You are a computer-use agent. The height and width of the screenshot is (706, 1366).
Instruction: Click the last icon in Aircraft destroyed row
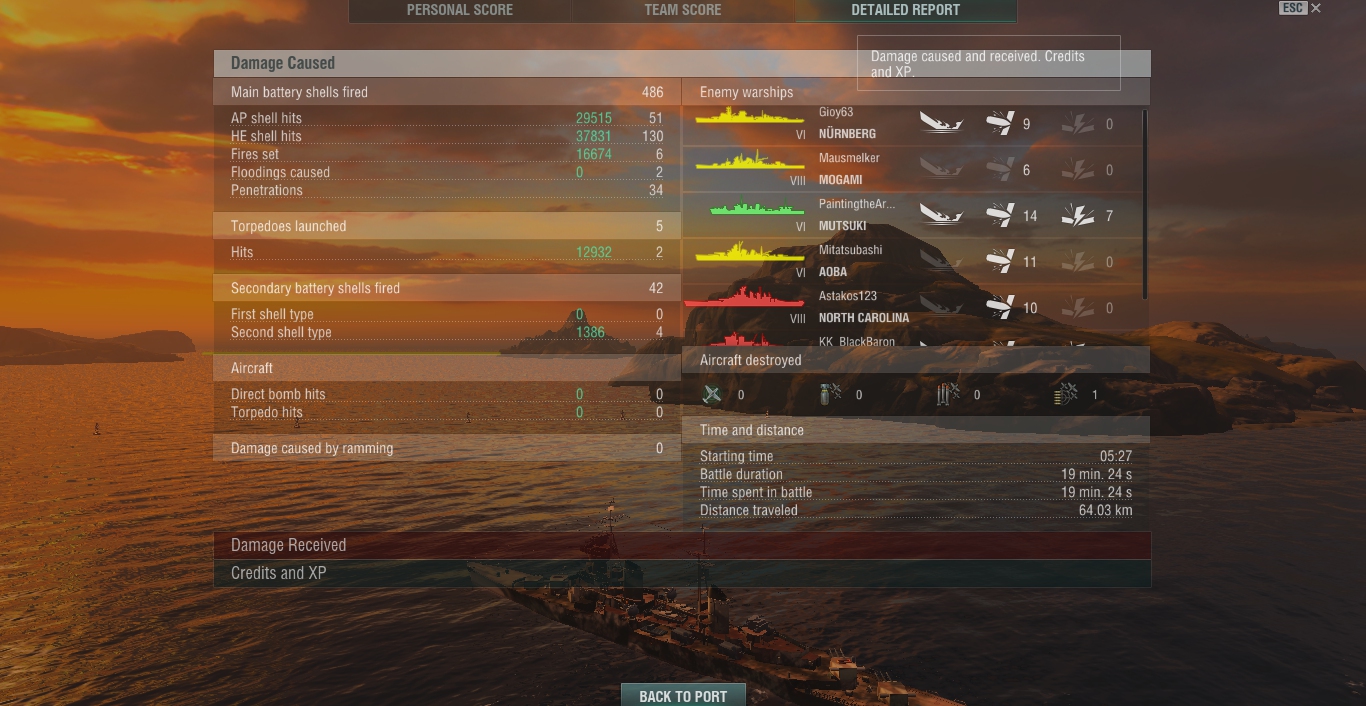click(x=1066, y=395)
